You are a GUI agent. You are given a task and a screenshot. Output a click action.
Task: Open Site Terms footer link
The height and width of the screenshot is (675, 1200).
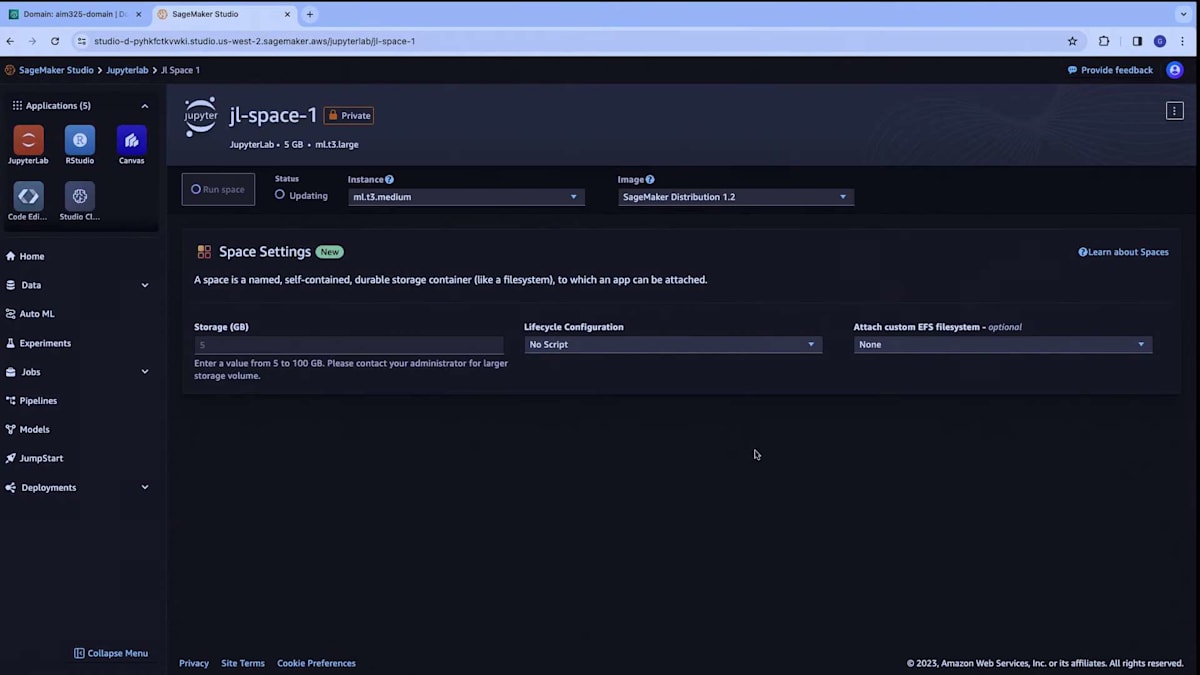[243, 663]
